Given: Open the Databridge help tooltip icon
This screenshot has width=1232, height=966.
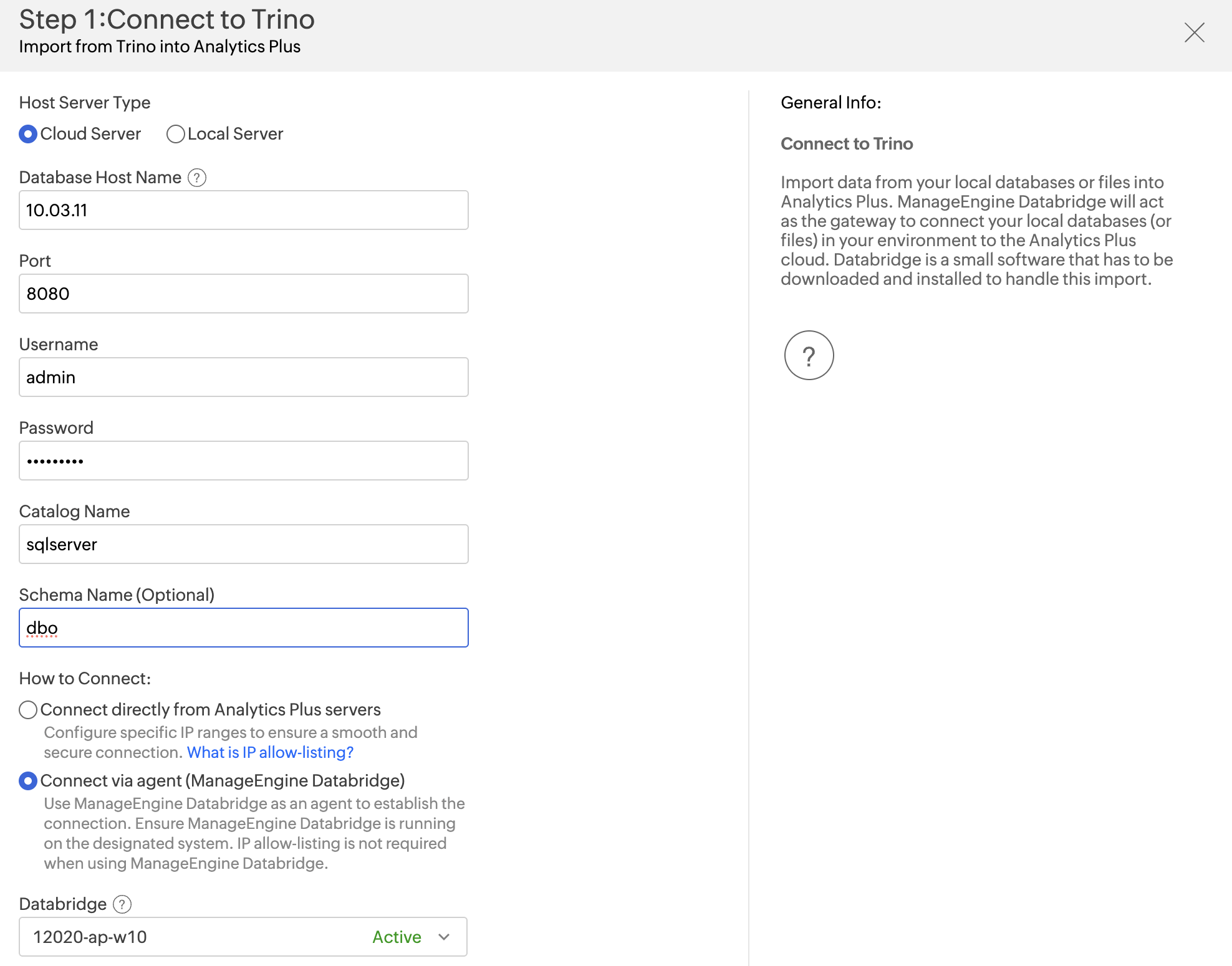Looking at the screenshot, I should click(122, 904).
